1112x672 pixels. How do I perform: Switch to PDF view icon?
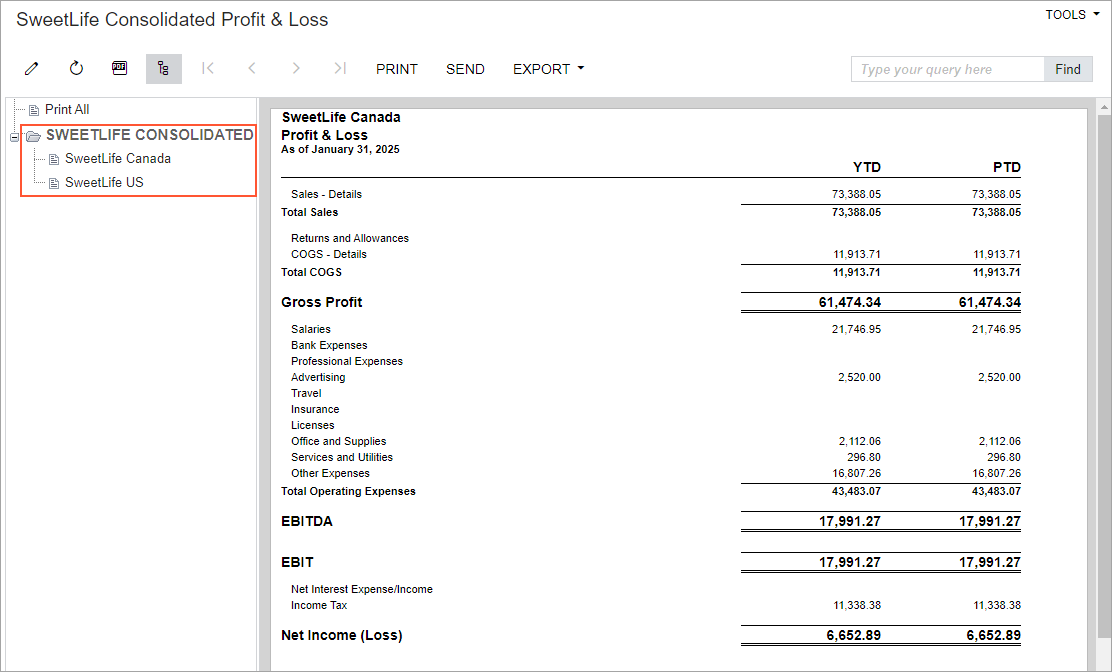click(120, 68)
